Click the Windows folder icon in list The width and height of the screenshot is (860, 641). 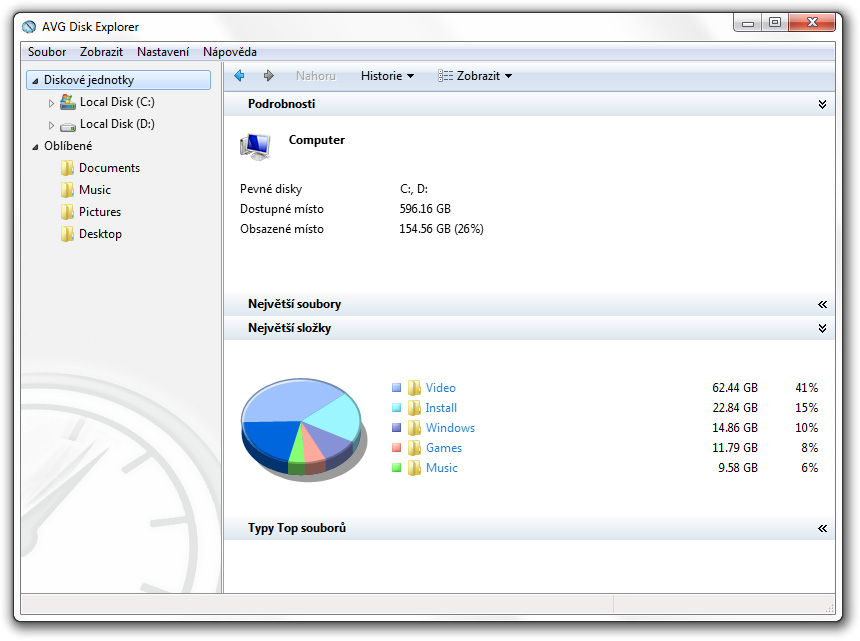pos(414,428)
